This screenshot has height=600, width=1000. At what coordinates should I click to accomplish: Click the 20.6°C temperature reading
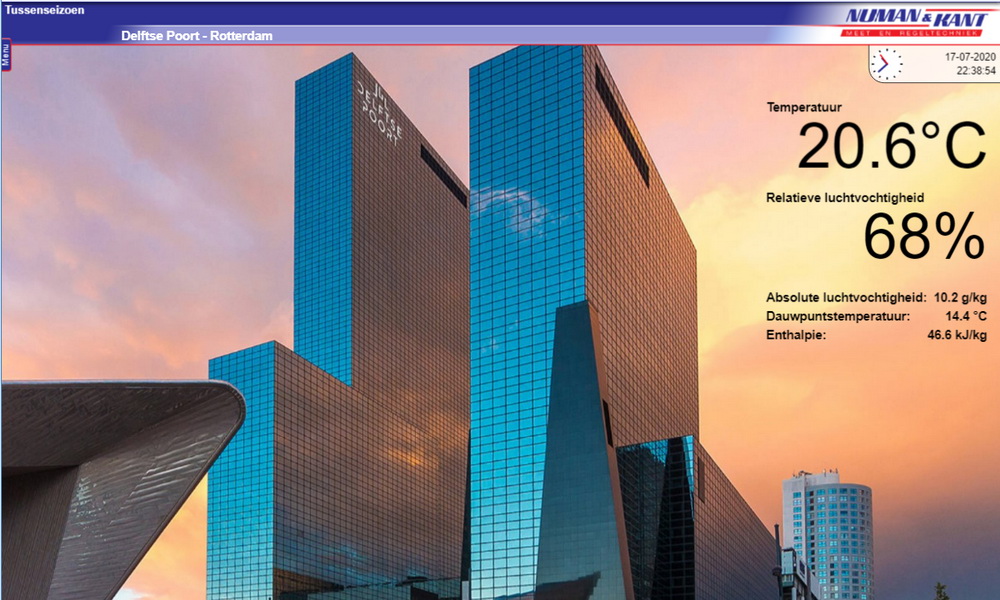click(891, 146)
